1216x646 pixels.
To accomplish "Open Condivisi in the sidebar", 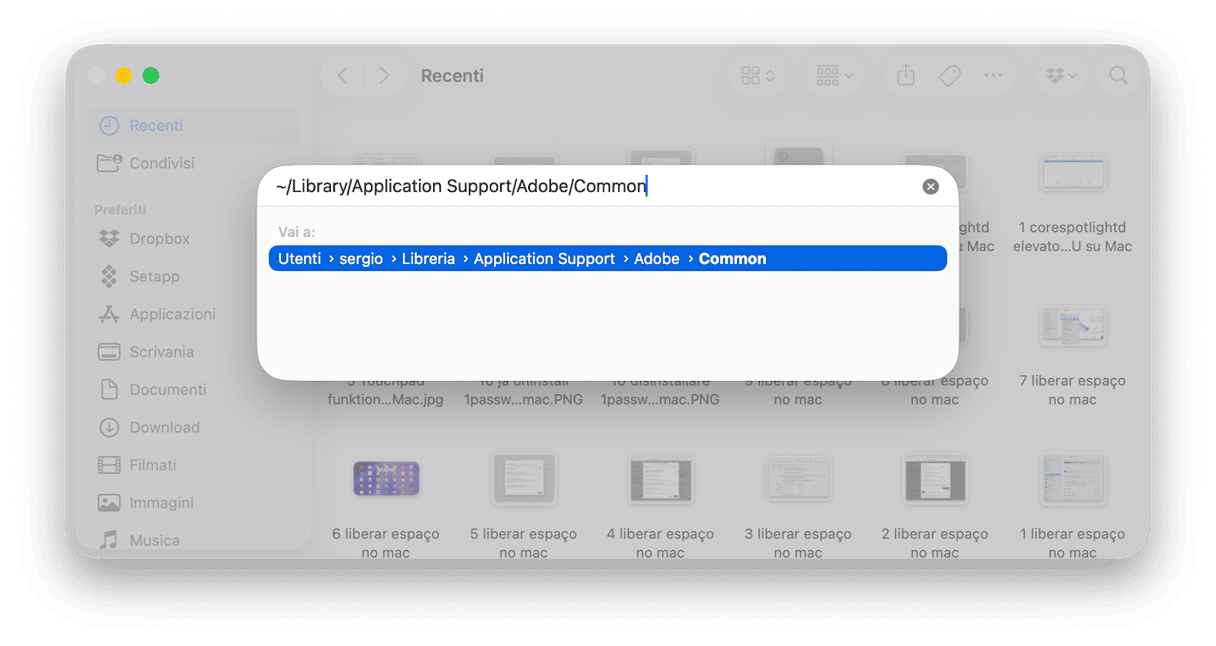I will (x=193, y=163).
